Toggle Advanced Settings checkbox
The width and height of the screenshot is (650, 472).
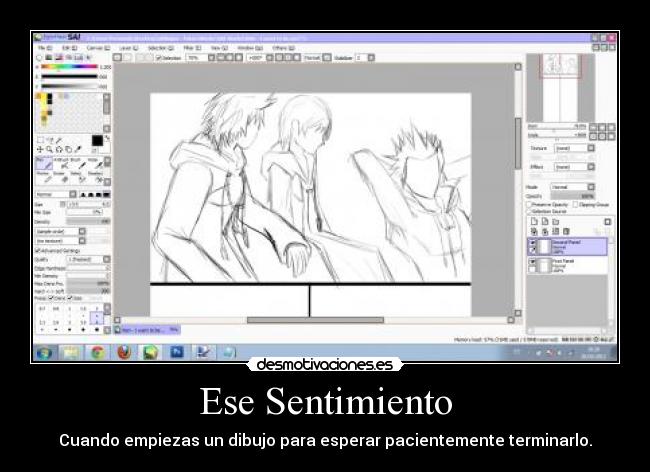coord(38,251)
